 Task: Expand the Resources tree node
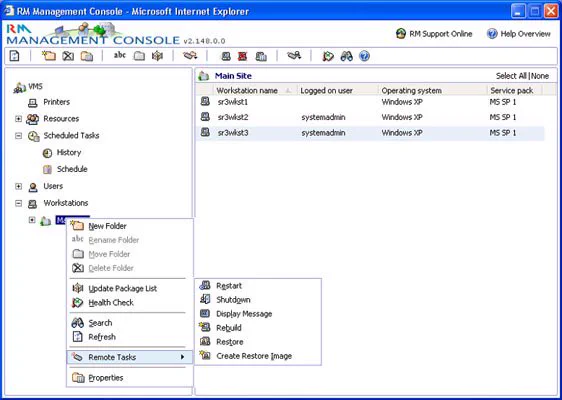pyautogui.click(x=18, y=119)
